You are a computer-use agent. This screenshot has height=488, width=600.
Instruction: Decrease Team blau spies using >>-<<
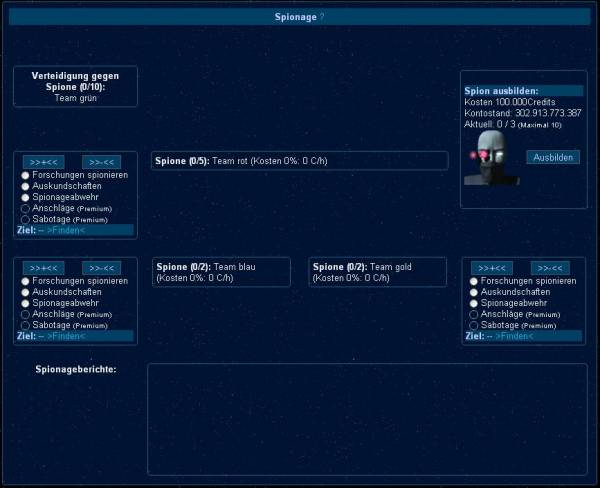pyautogui.click(x=102, y=268)
